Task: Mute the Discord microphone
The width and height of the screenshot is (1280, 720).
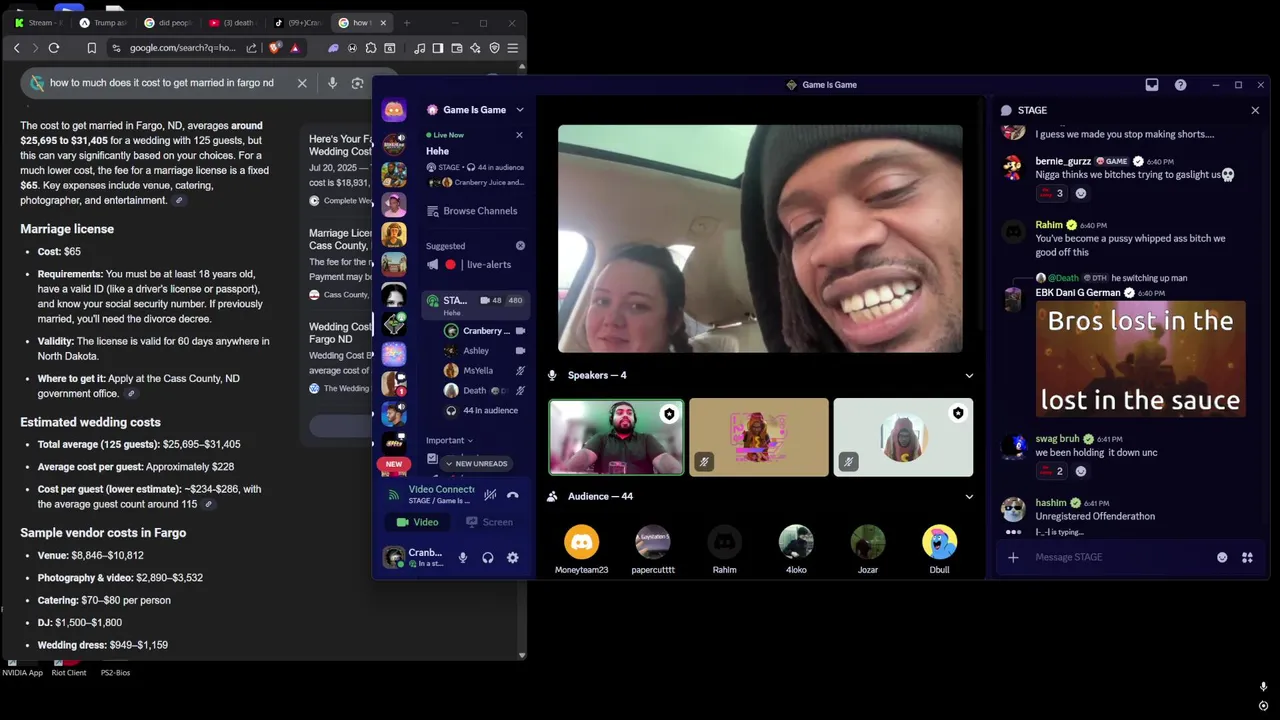Action: (463, 557)
